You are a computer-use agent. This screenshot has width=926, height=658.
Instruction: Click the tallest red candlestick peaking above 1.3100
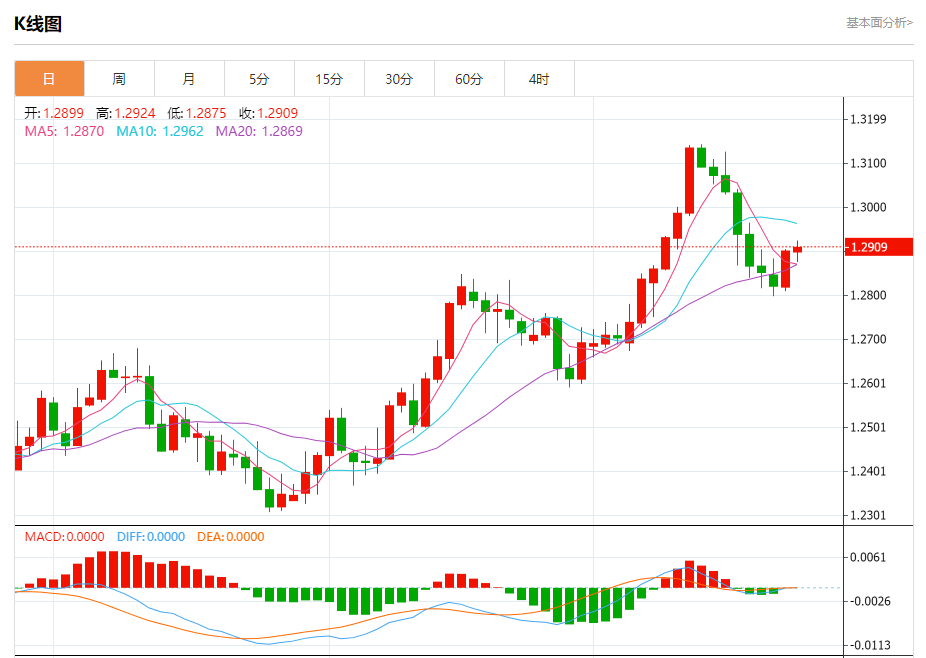[689, 180]
